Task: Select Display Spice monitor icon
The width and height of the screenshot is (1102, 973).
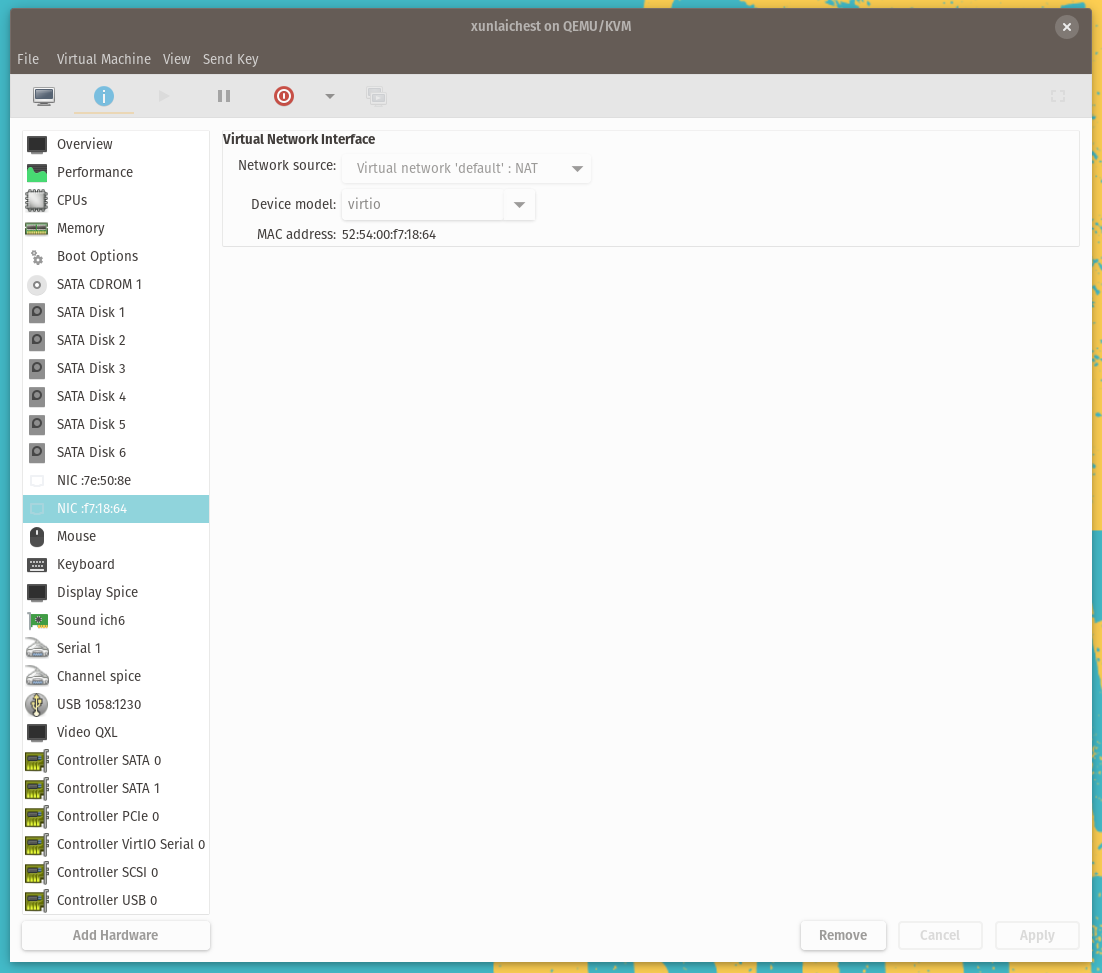Action: pos(37,593)
